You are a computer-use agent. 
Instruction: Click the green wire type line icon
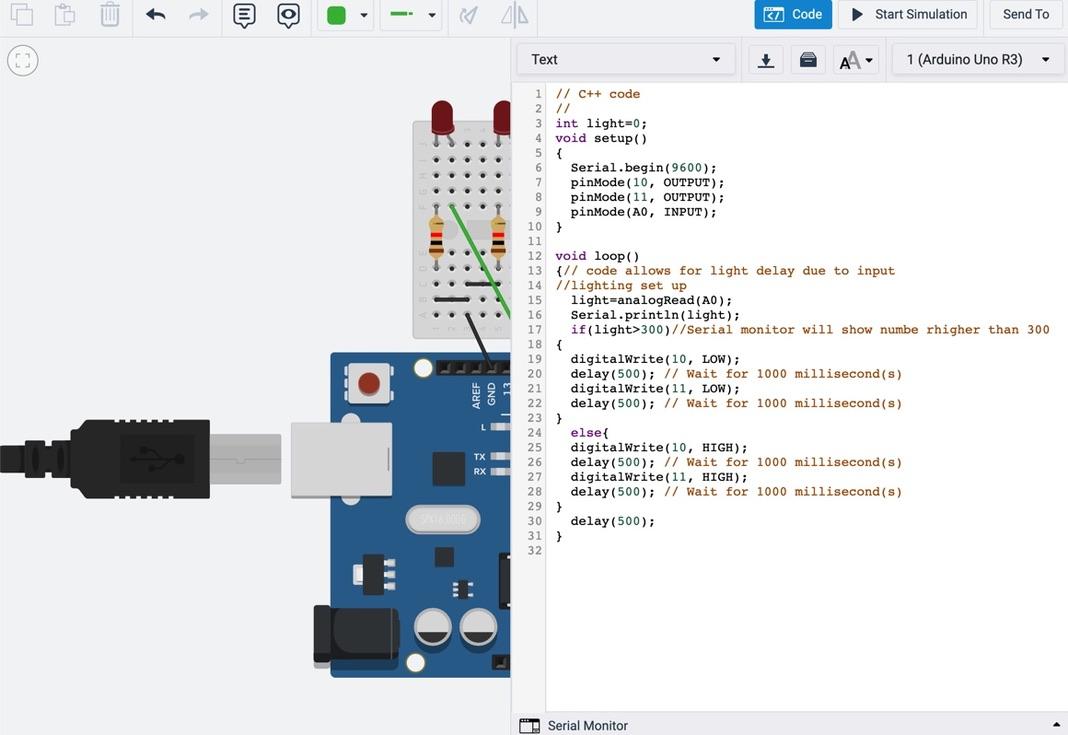[402, 14]
